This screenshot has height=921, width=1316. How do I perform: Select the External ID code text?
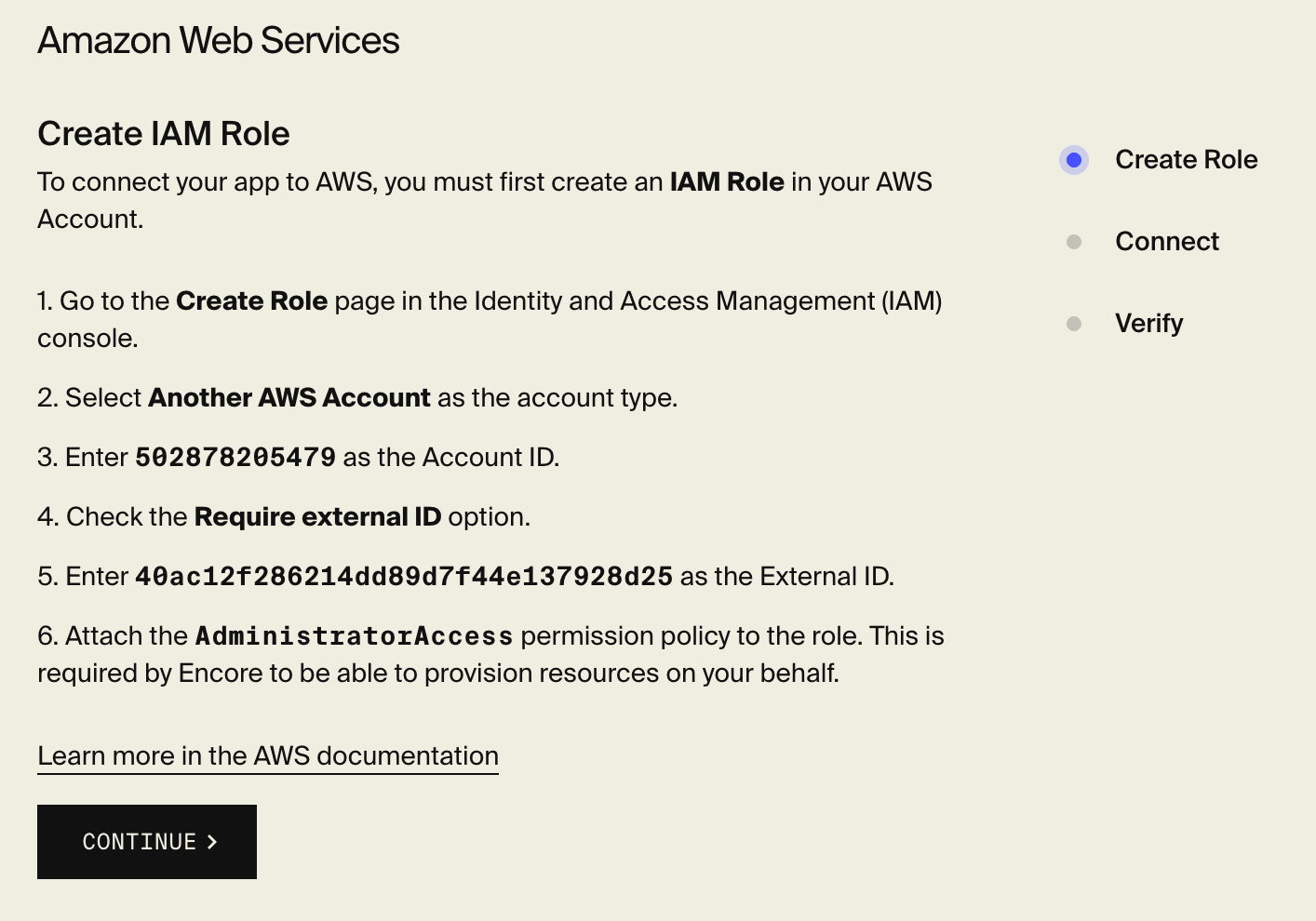click(x=404, y=576)
